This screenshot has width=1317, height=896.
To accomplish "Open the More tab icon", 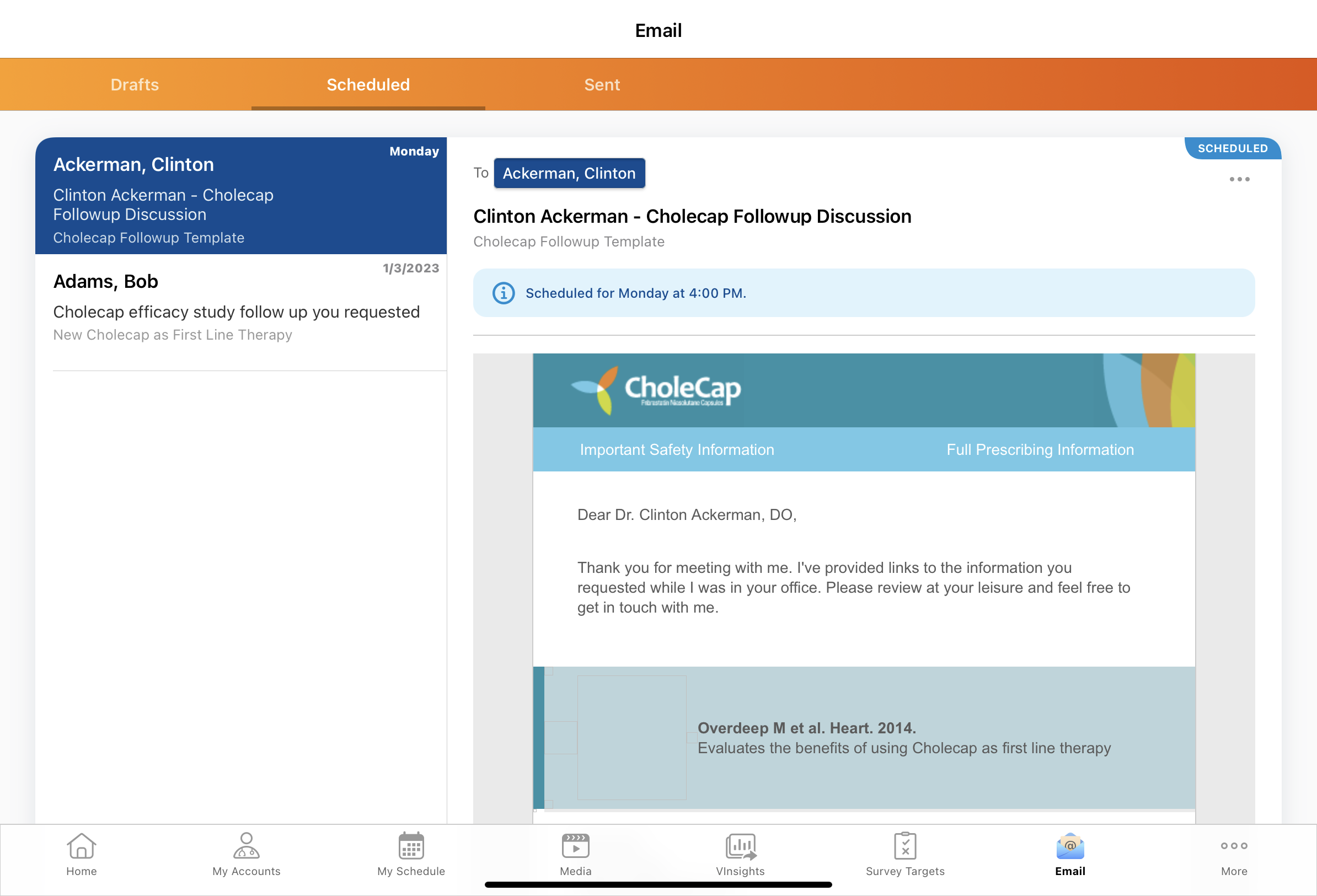I will pyautogui.click(x=1234, y=846).
